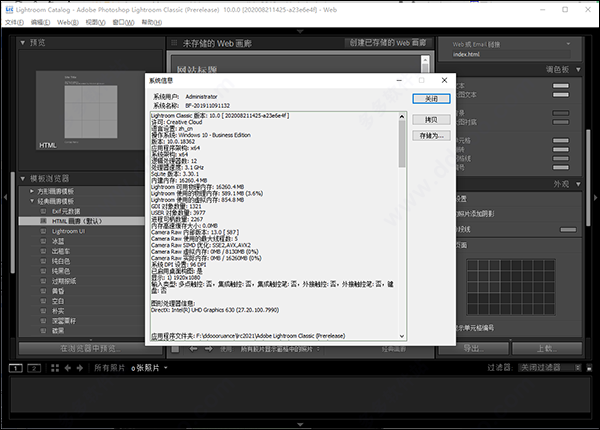Click 在浏览器中预览... button
Viewport: 600px width, 430px height.
91,349
